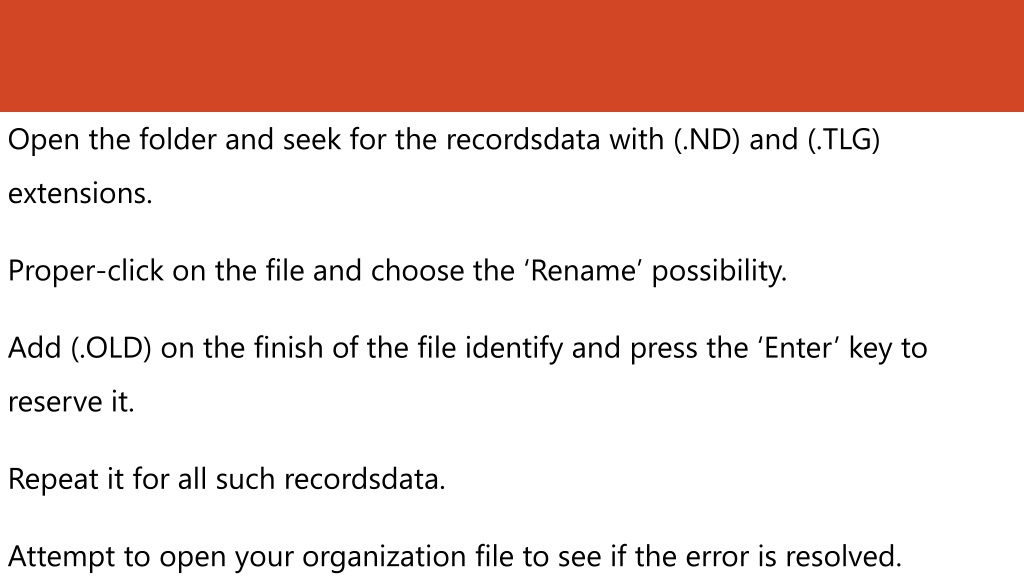1024x576 pixels.
Task: Click the '(.ND)' extension text
Action: 707,140
